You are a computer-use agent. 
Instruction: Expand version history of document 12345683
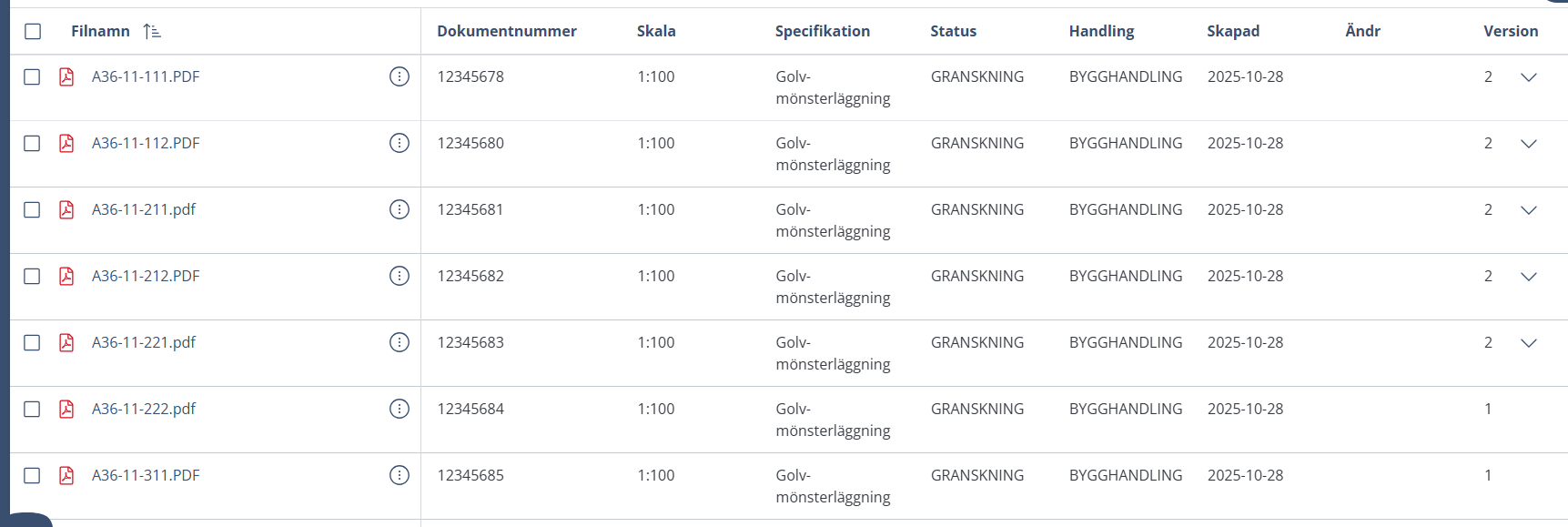coord(1528,343)
